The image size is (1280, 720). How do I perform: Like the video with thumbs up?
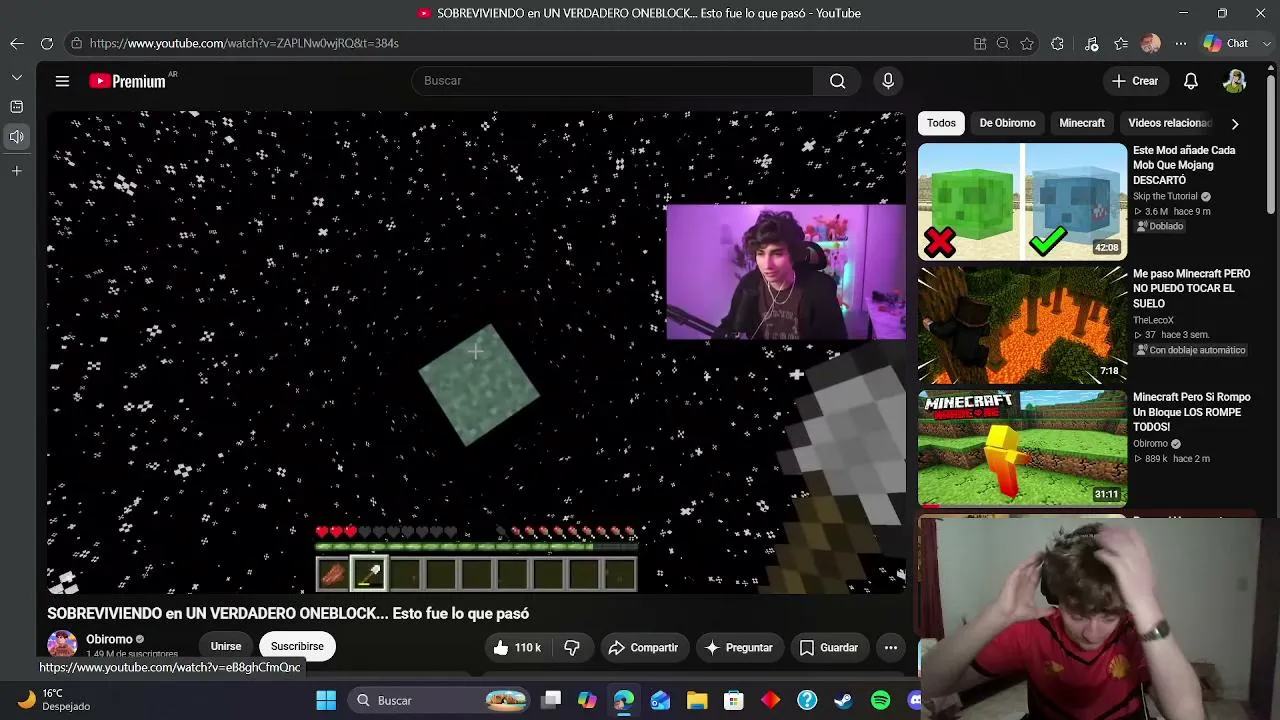pos(516,647)
